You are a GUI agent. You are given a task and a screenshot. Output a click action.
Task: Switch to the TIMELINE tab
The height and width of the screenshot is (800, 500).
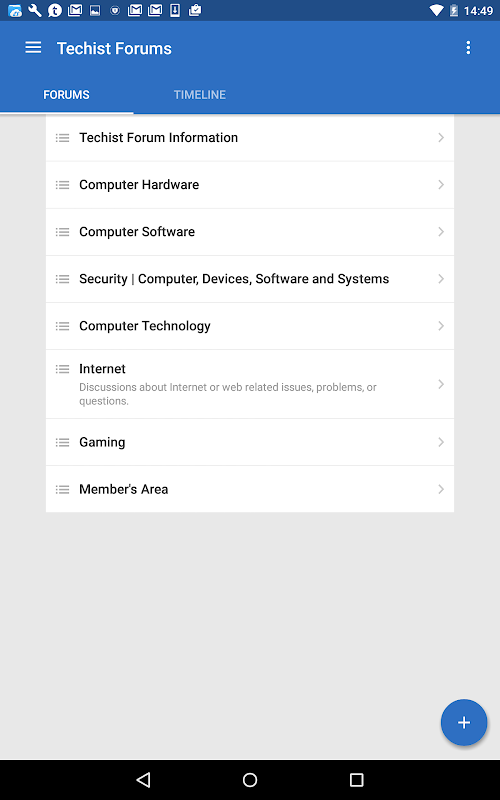(199, 94)
